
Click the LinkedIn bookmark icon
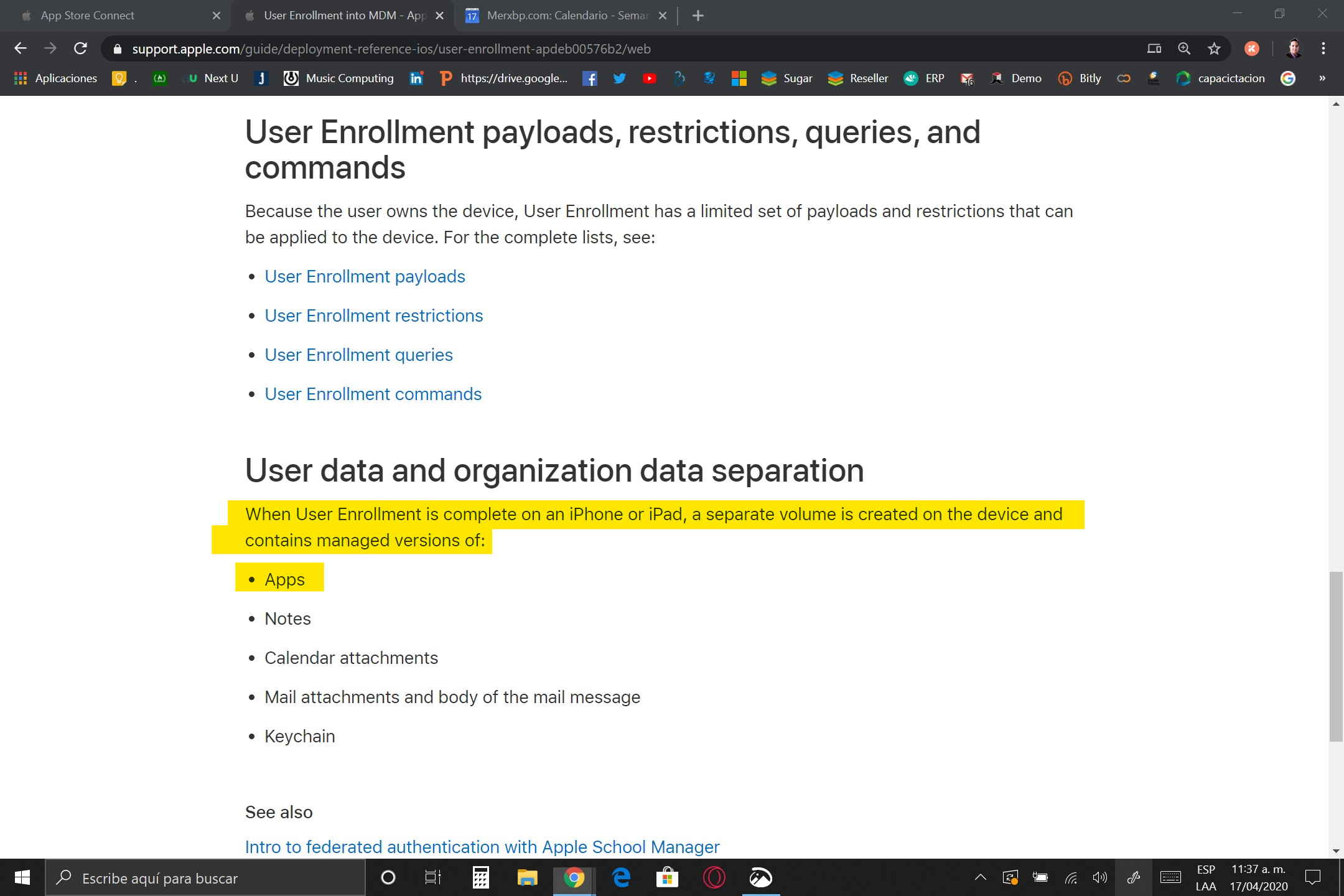click(x=416, y=78)
